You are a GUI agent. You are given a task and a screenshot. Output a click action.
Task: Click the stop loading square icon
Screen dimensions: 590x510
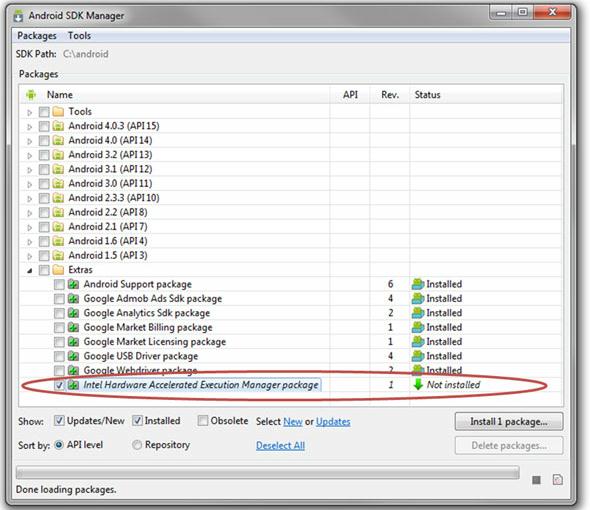(536, 480)
